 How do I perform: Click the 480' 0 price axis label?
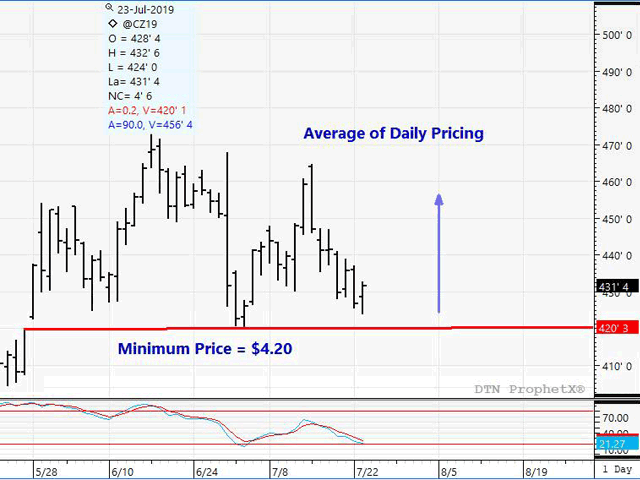pyautogui.click(x=617, y=109)
